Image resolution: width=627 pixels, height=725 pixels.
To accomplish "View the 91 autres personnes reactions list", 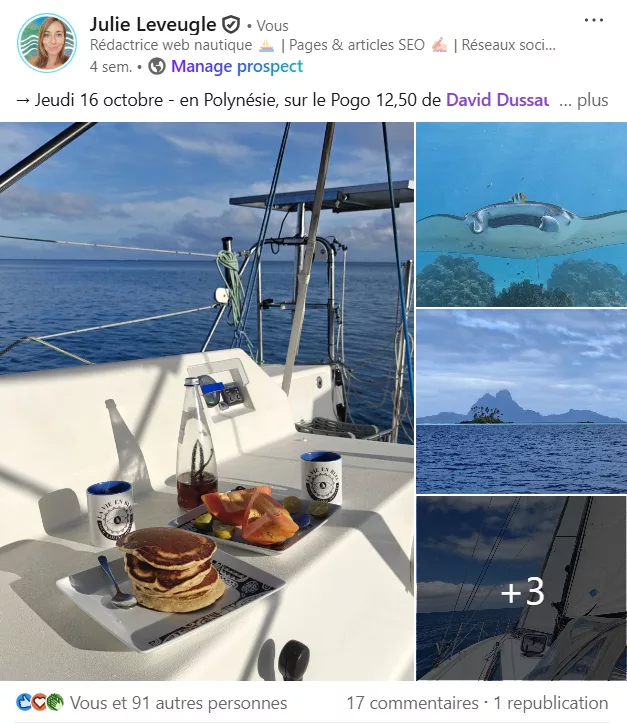I will (178, 703).
